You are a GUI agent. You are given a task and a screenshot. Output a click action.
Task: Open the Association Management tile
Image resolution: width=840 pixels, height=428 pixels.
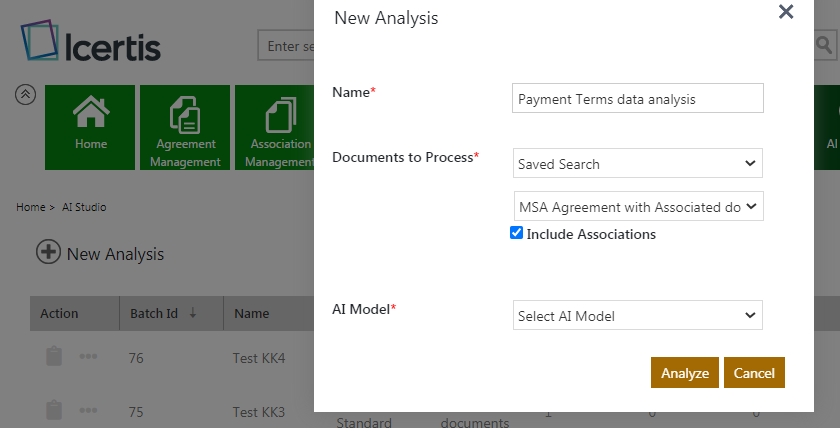[275, 127]
